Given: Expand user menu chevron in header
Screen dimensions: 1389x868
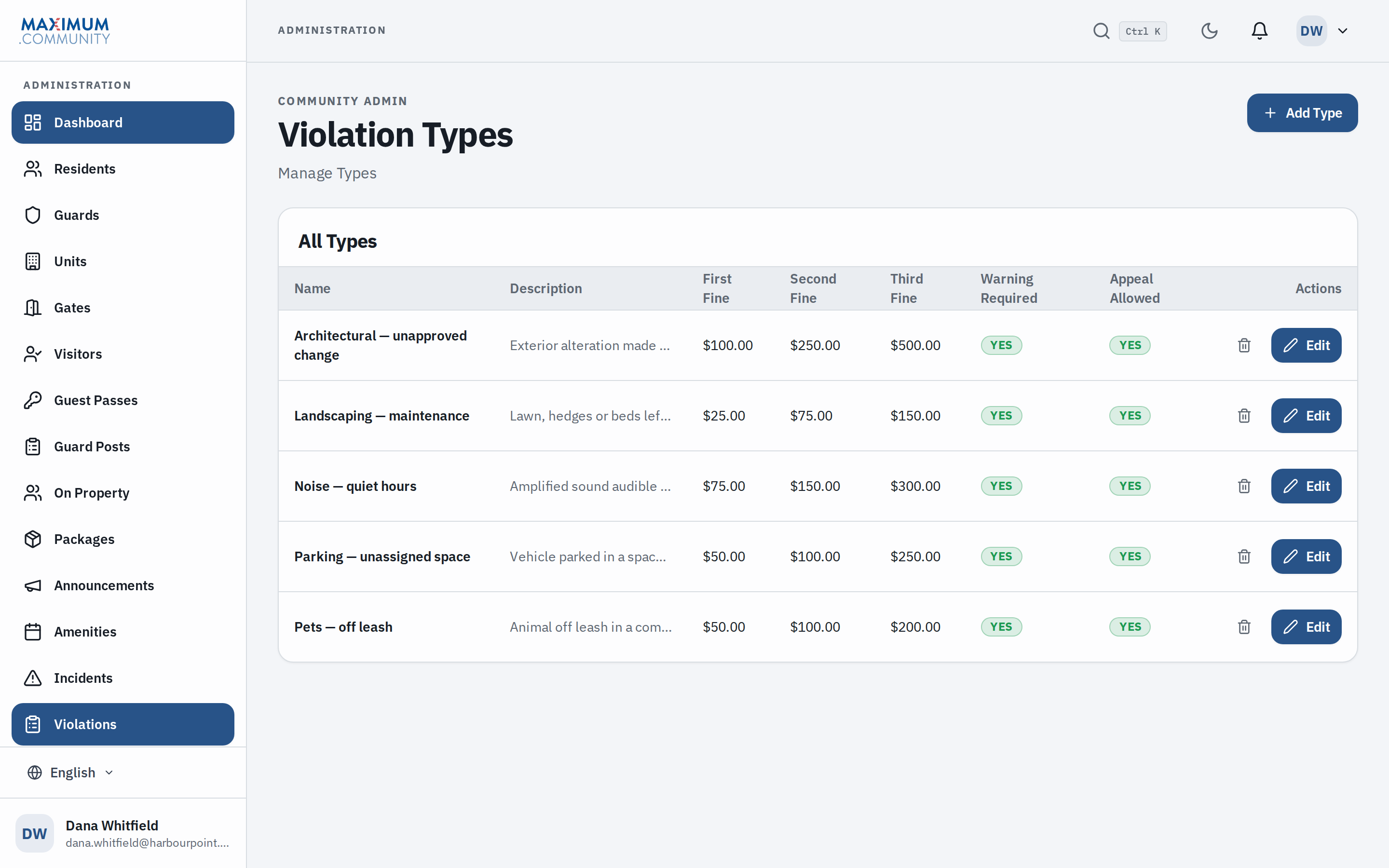Looking at the screenshot, I should tap(1343, 31).
